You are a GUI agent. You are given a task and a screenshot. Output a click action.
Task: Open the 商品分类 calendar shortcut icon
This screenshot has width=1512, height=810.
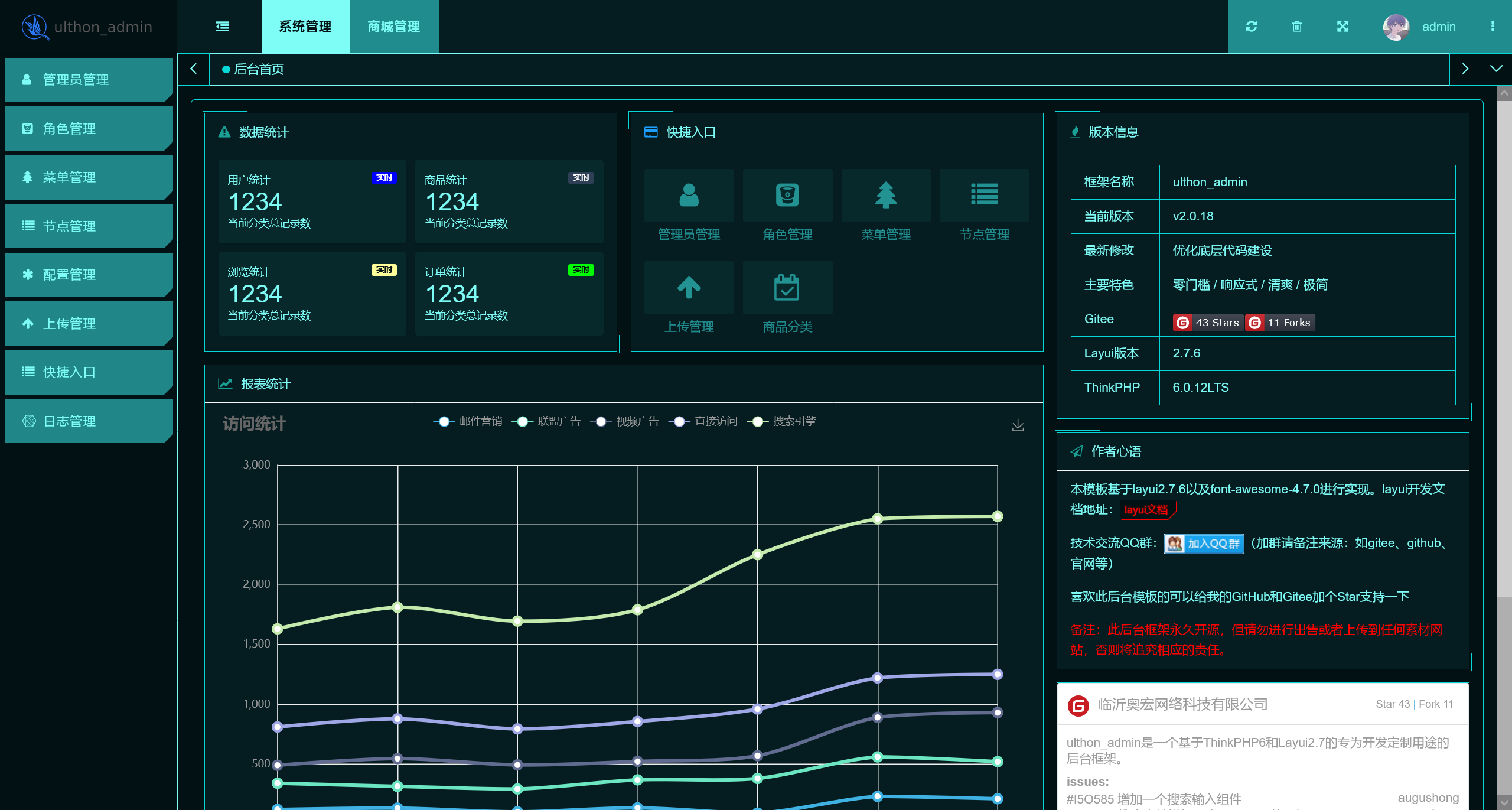787,288
